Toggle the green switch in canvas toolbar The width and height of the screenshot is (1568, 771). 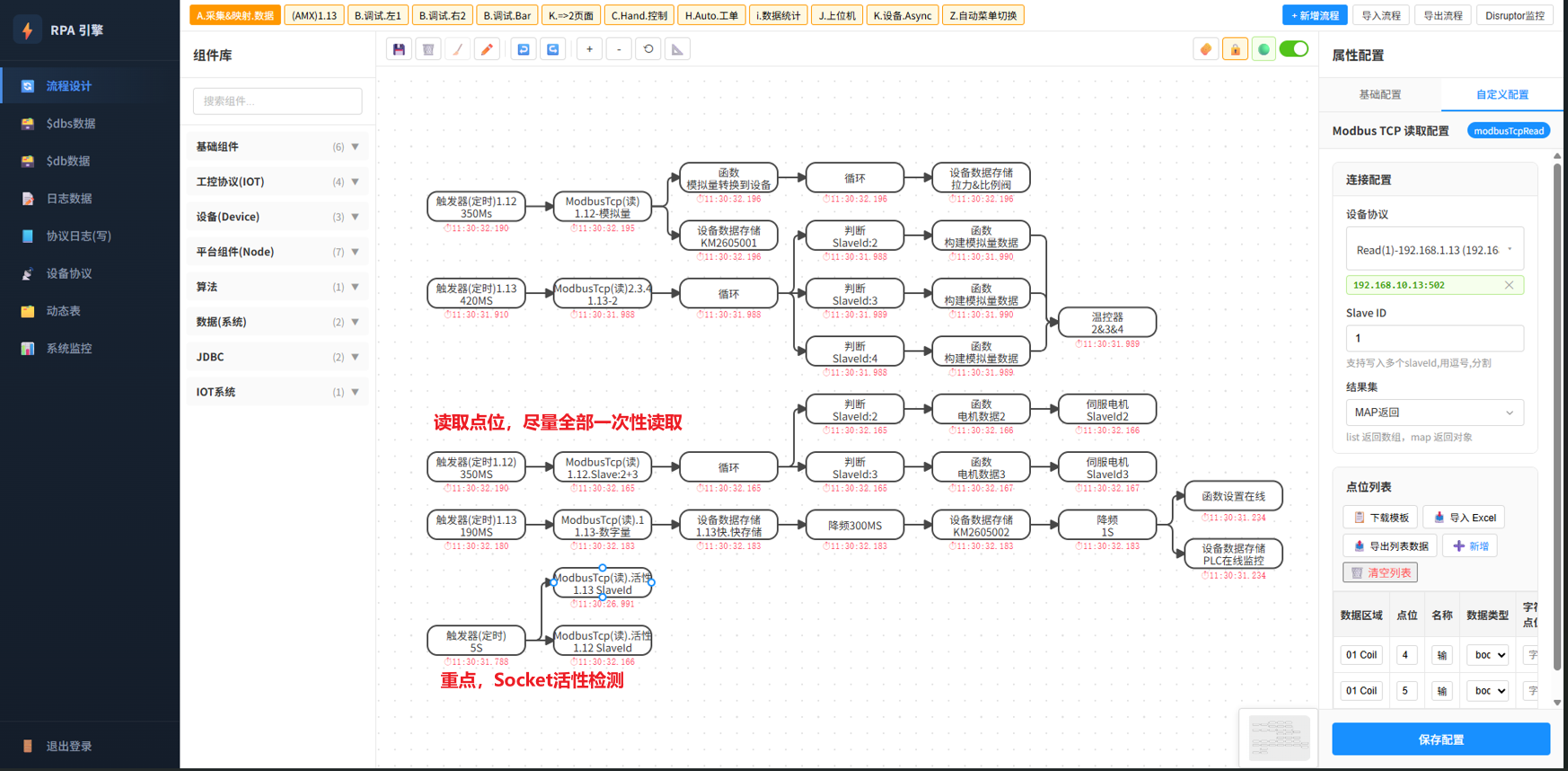point(1294,49)
